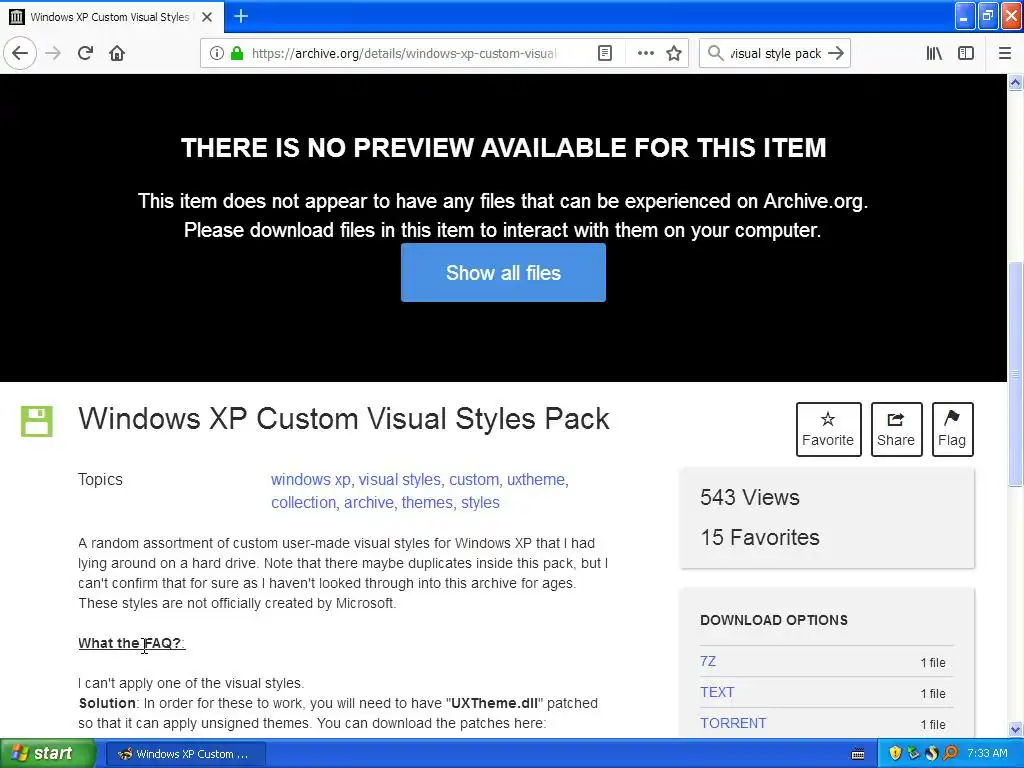
Task: Click the page title Windows XP Custom Visual Styles Pack
Action: (x=344, y=419)
